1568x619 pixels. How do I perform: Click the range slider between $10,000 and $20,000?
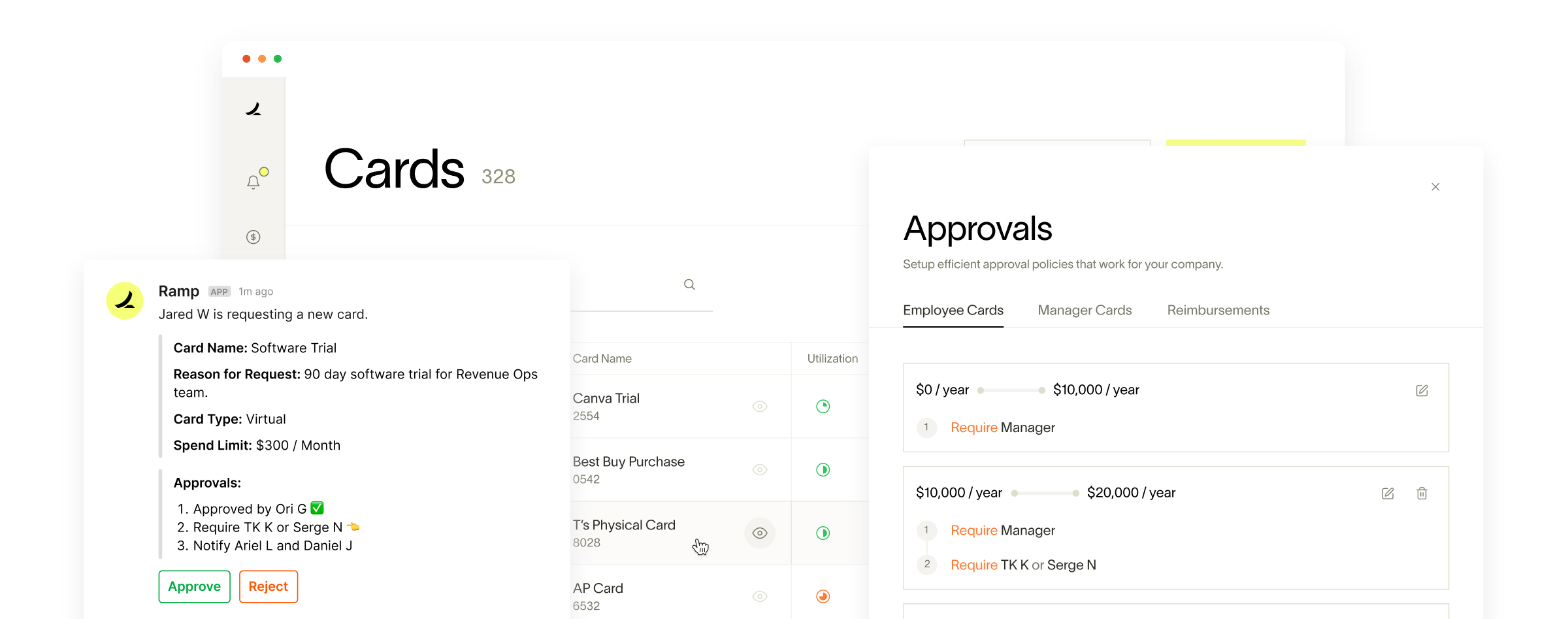point(1045,494)
